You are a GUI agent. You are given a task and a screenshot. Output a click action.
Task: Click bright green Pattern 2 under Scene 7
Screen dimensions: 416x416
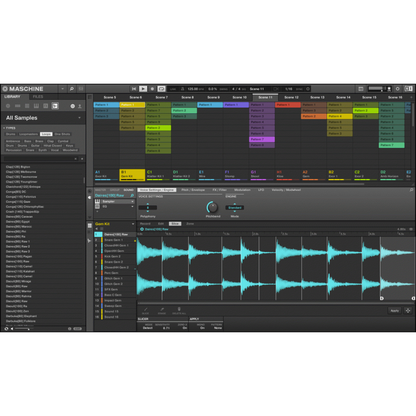pos(158,128)
